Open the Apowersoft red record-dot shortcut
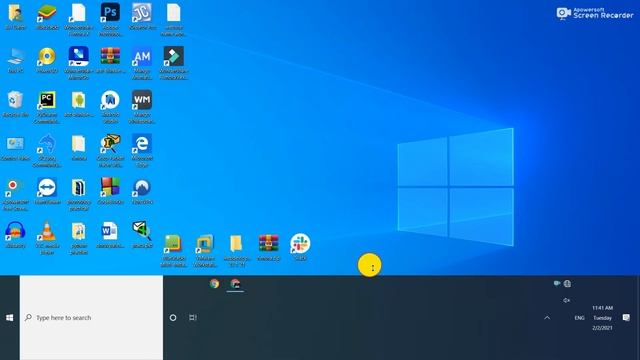This screenshot has width=640, height=360. click(x=16, y=194)
